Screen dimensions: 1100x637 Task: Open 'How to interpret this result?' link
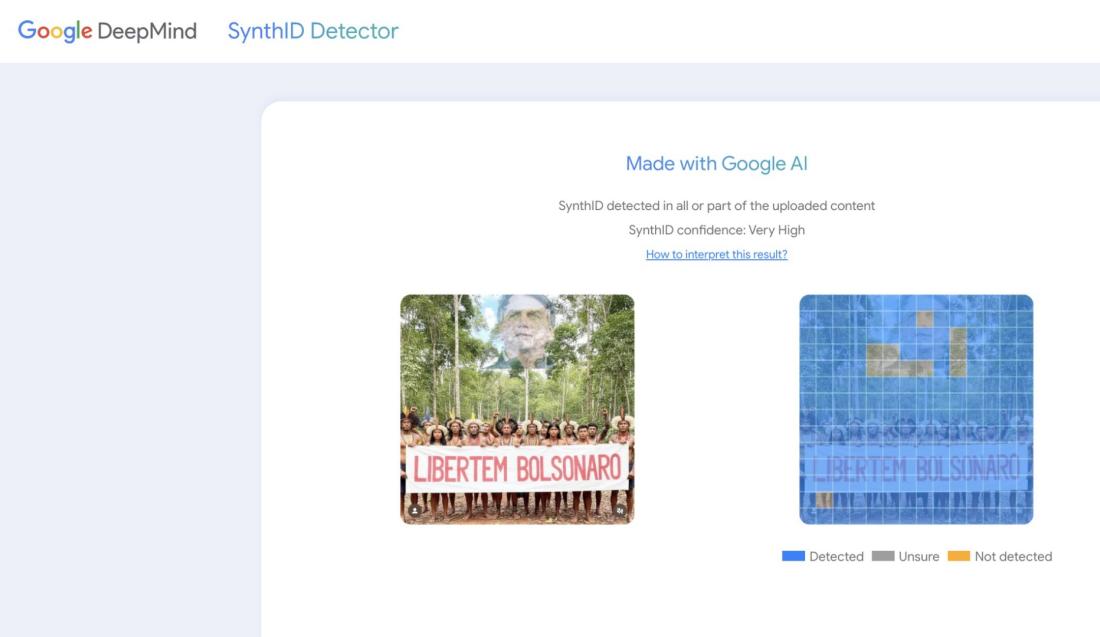pyautogui.click(x=716, y=255)
